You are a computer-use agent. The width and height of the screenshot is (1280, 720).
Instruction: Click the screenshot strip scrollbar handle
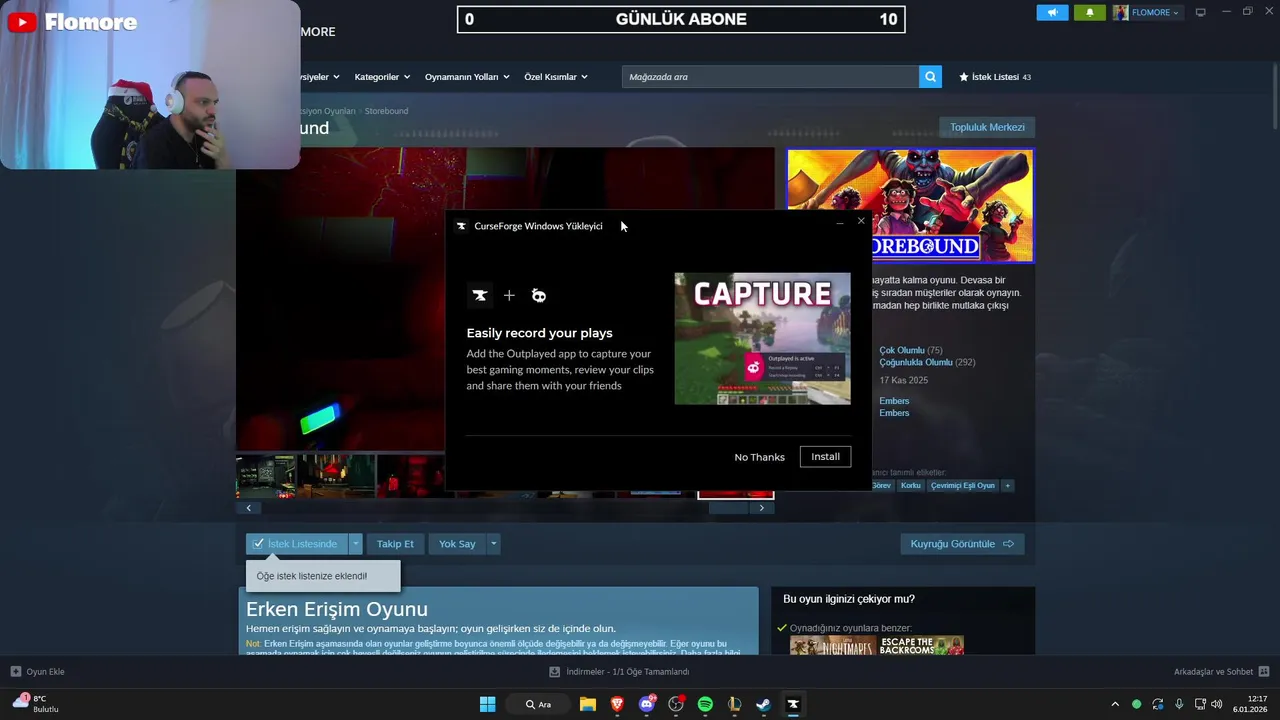click(x=728, y=508)
